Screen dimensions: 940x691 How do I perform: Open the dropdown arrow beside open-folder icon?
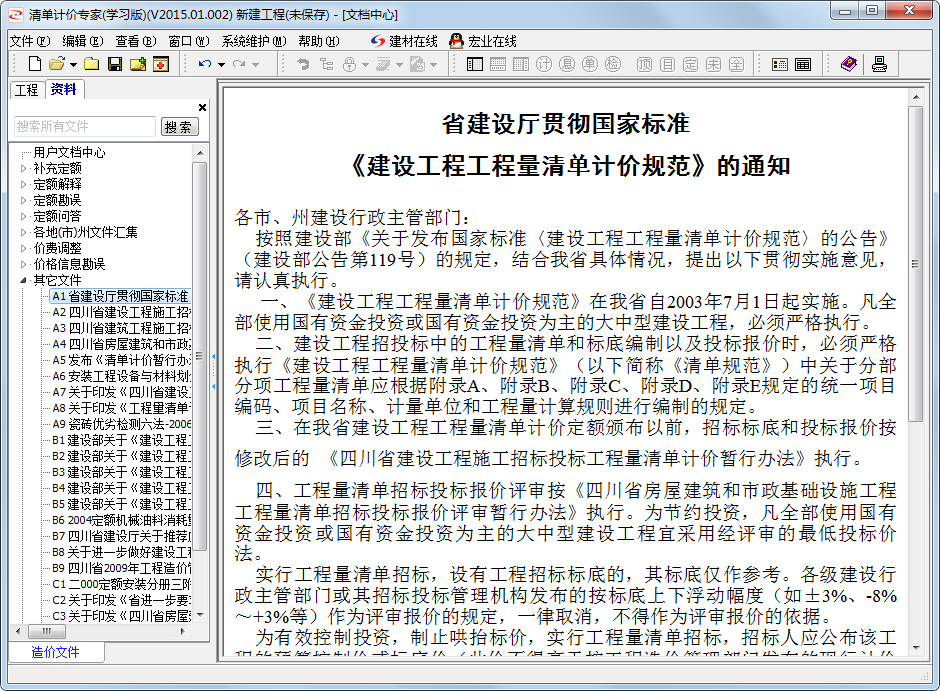click(73, 64)
